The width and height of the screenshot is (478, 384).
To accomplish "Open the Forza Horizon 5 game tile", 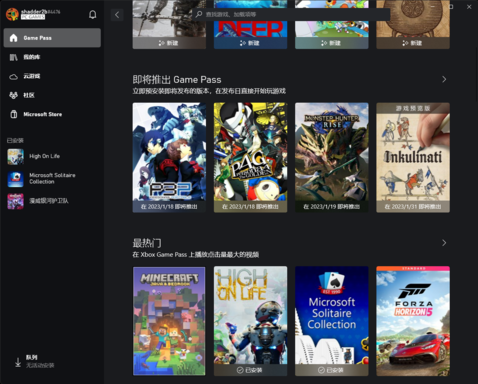I will [413, 321].
